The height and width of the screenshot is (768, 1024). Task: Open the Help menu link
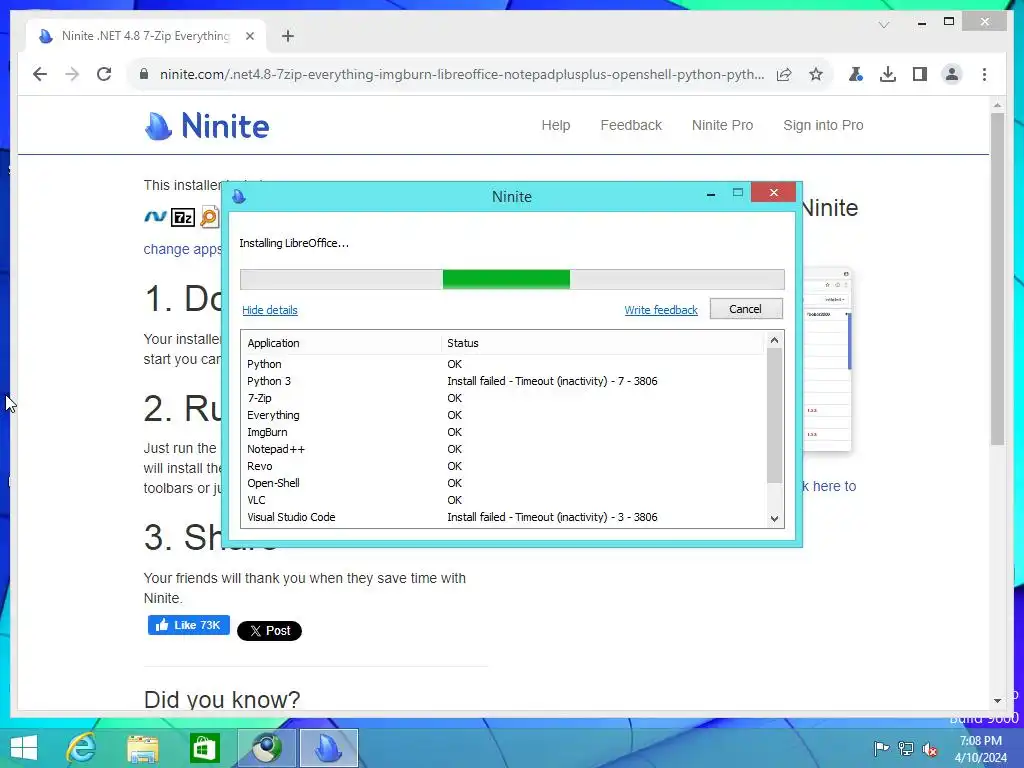(x=556, y=125)
